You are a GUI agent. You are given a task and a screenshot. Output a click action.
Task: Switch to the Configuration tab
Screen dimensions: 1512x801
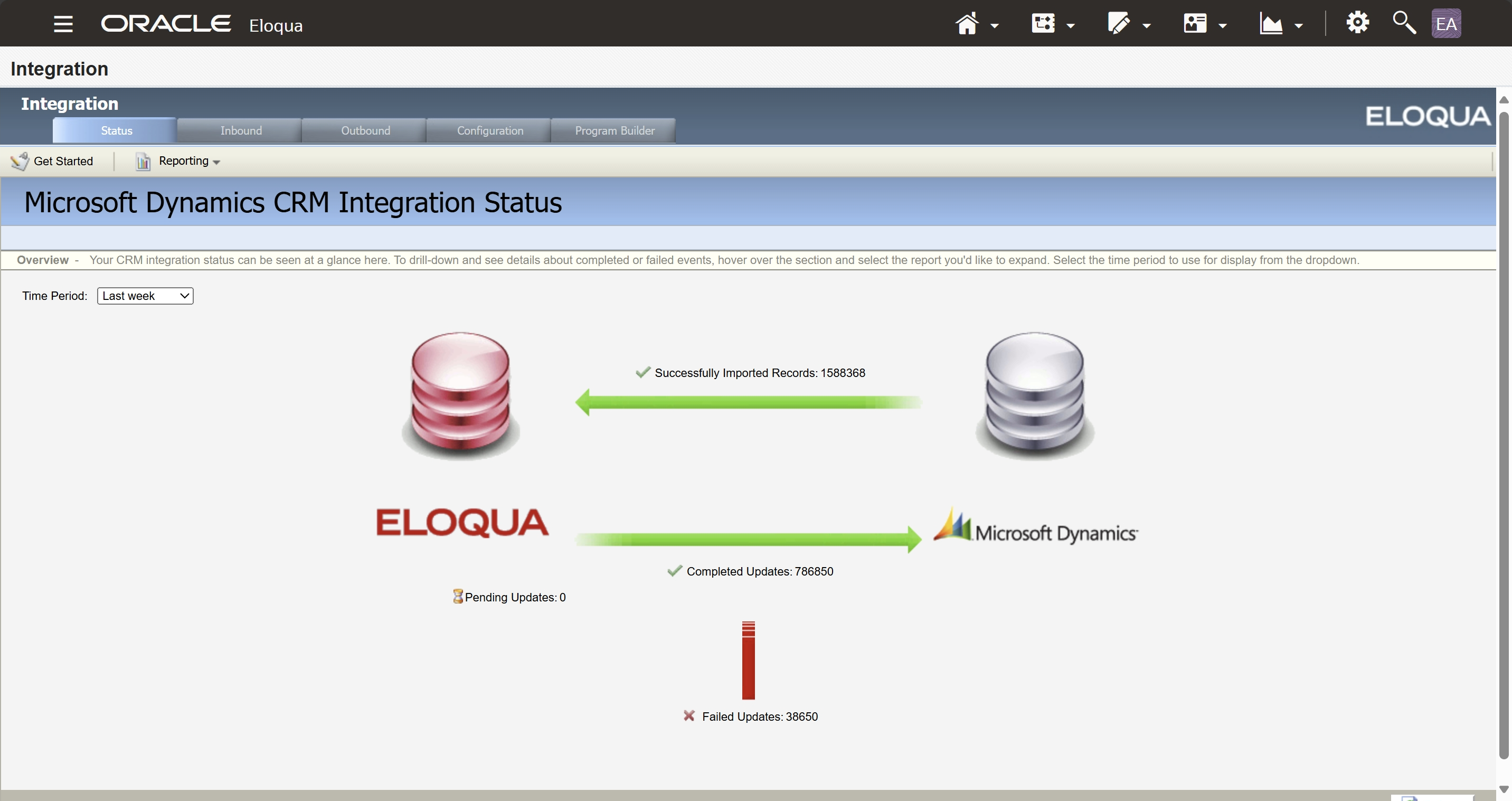pyautogui.click(x=489, y=130)
